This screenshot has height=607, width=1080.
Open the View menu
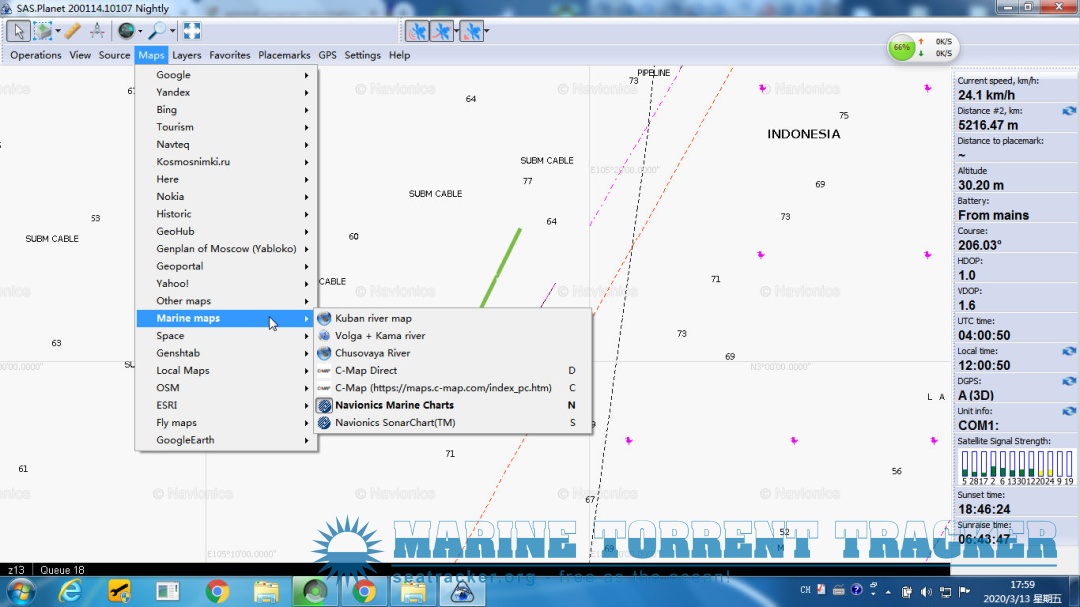pyautogui.click(x=80, y=55)
